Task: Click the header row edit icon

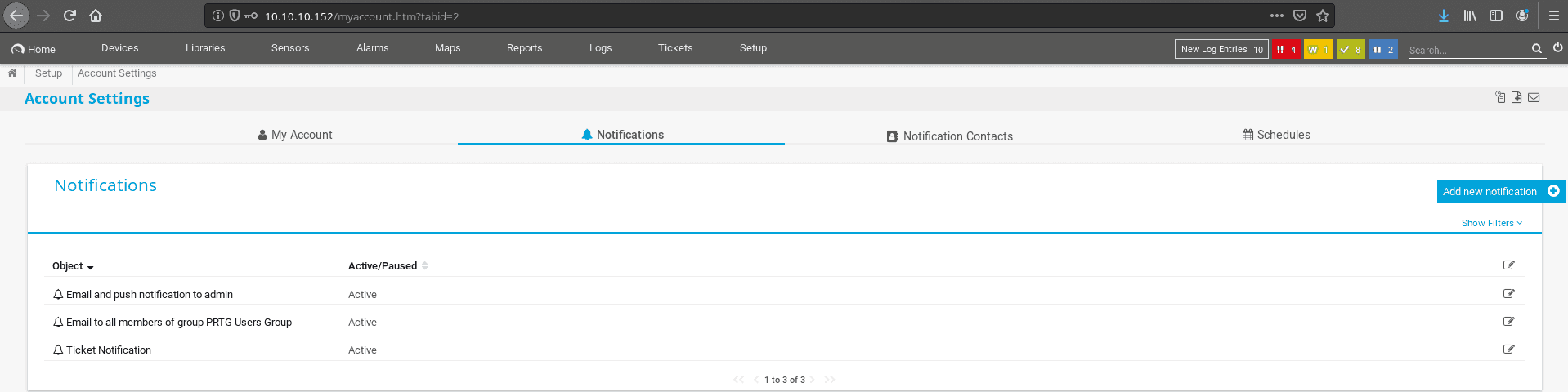Action: pyautogui.click(x=1509, y=265)
